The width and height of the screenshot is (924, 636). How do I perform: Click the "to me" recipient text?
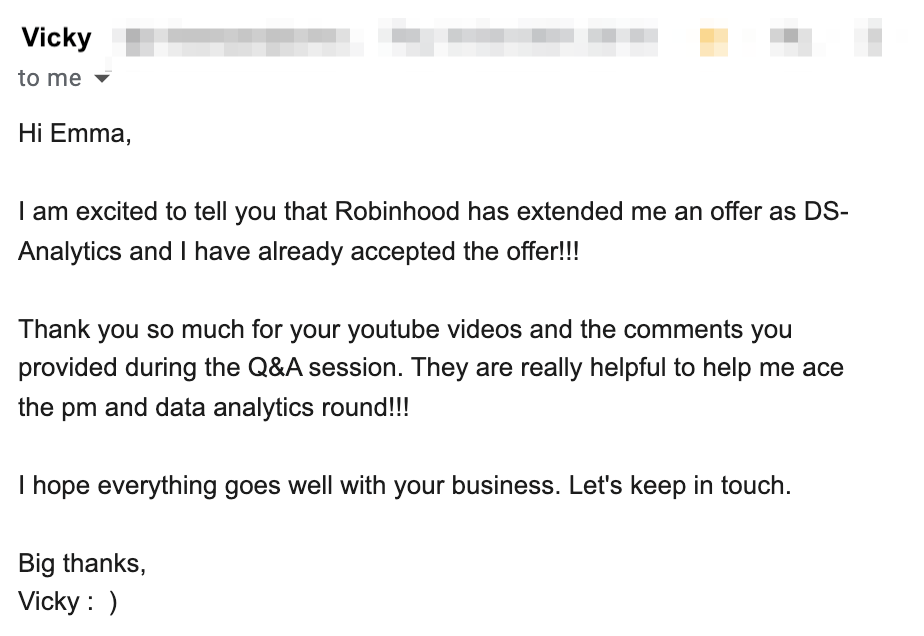click(x=50, y=78)
